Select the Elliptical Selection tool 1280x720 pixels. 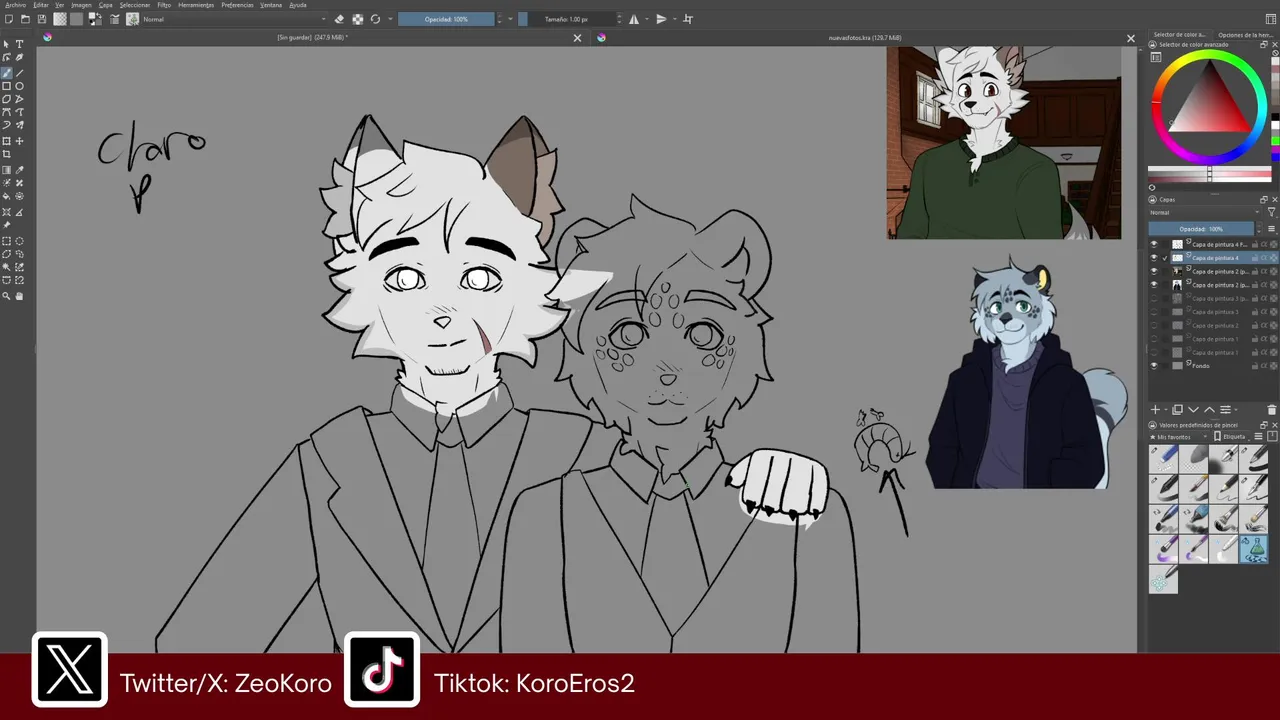click(x=19, y=241)
